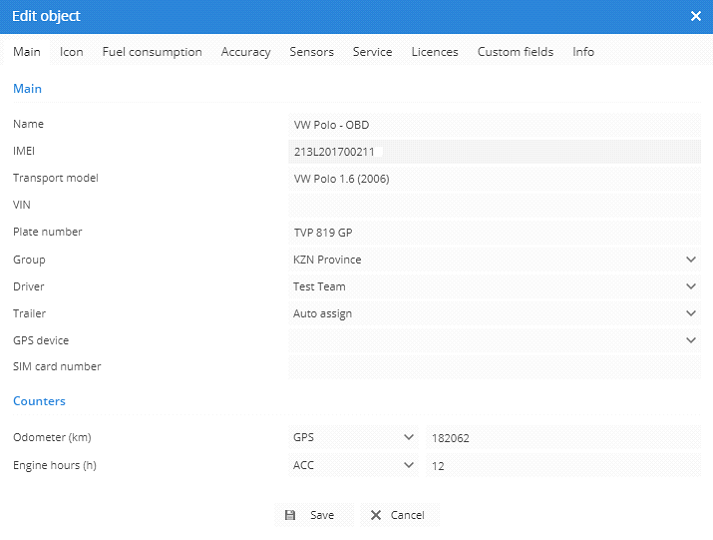Go to the Accuracy tab
This screenshot has width=713, height=540.
(246, 52)
